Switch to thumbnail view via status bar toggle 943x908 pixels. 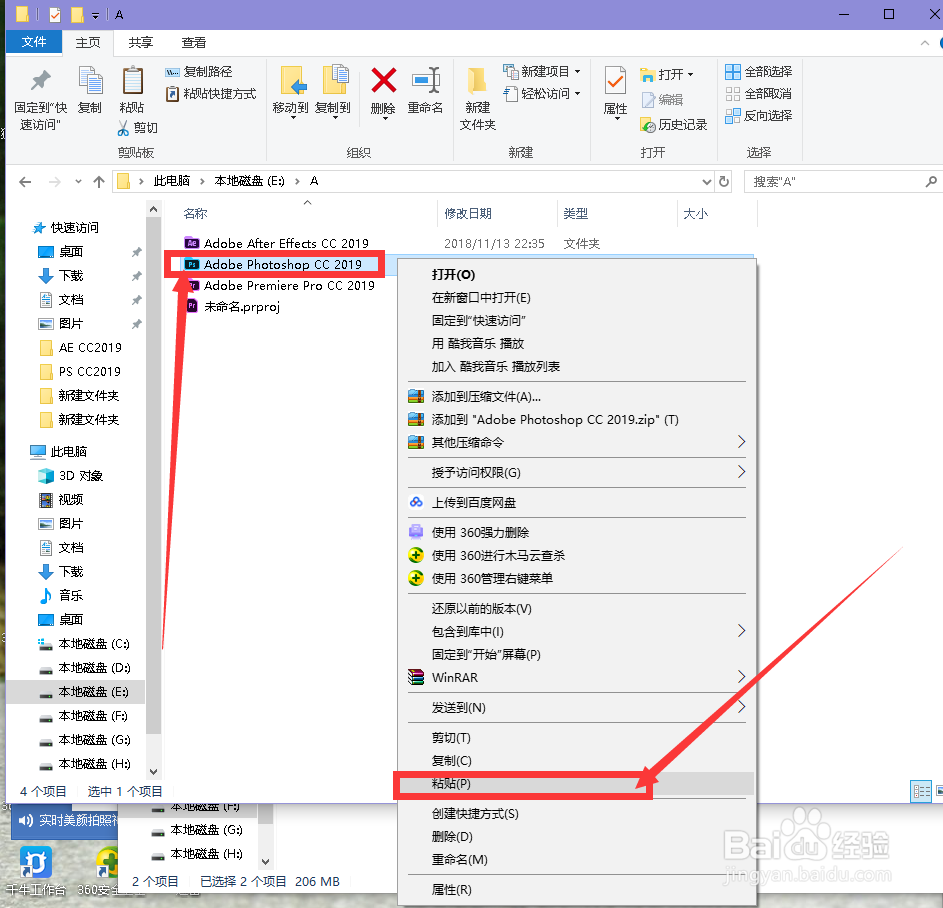coord(938,790)
